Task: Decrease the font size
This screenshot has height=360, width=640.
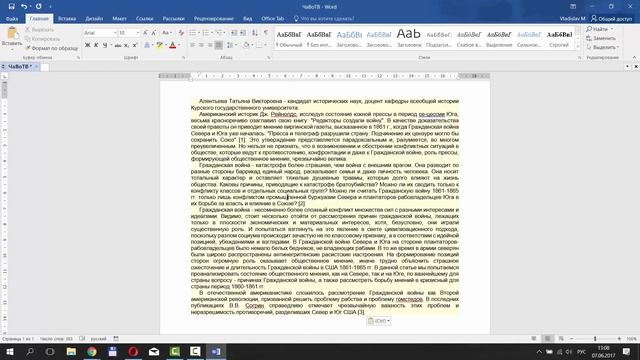Action: (153, 33)
